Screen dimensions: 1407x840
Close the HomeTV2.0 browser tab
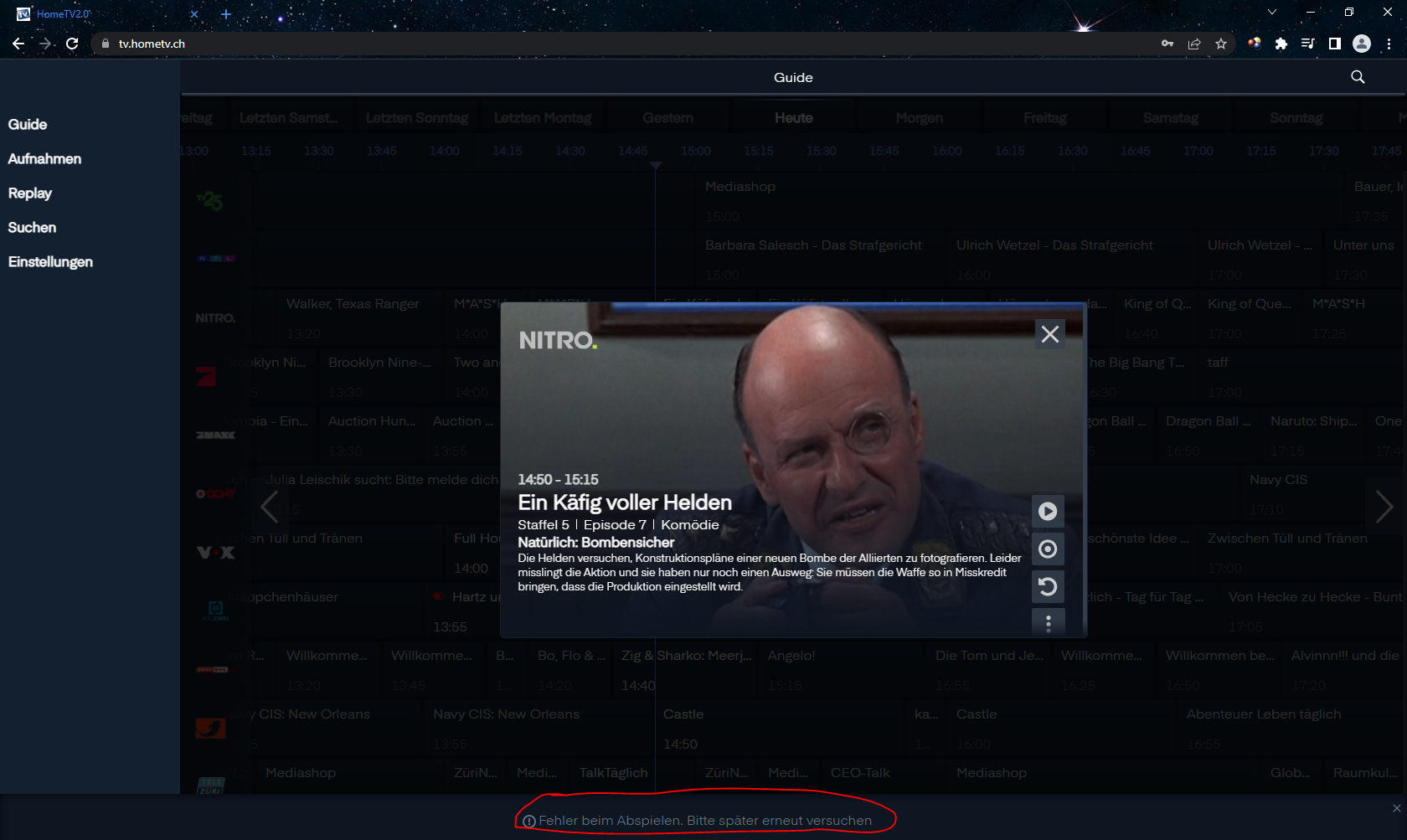point(194,14)
